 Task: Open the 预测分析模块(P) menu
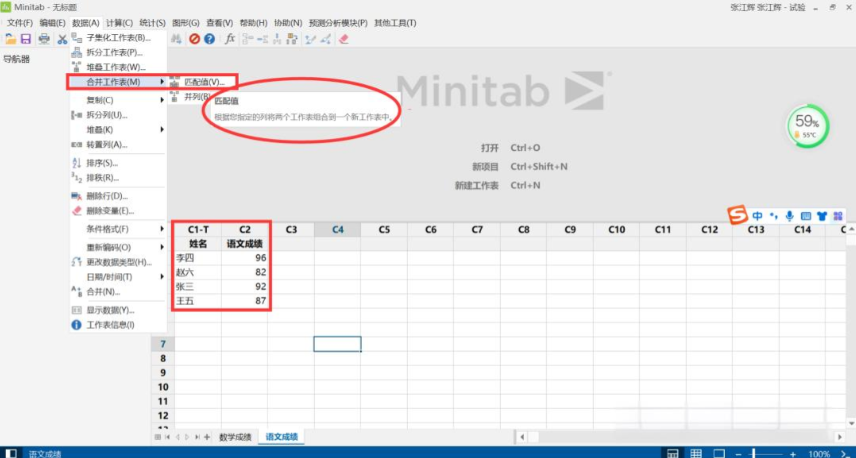pos(338,23)
